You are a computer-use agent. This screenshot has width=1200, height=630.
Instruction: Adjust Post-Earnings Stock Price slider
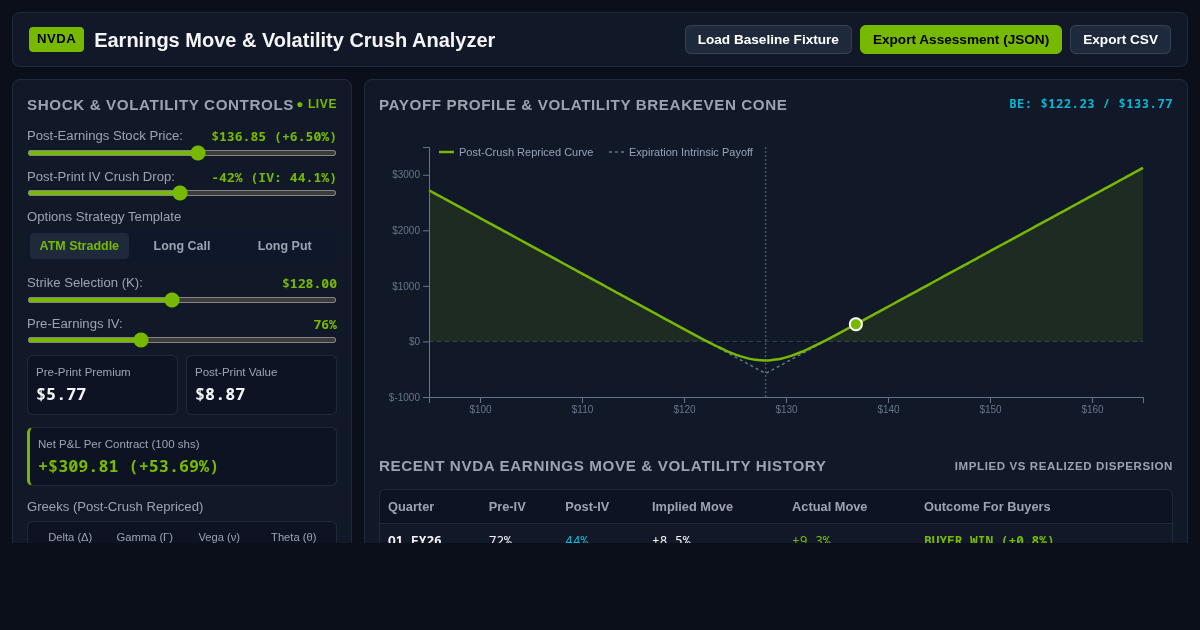point(182,153)
